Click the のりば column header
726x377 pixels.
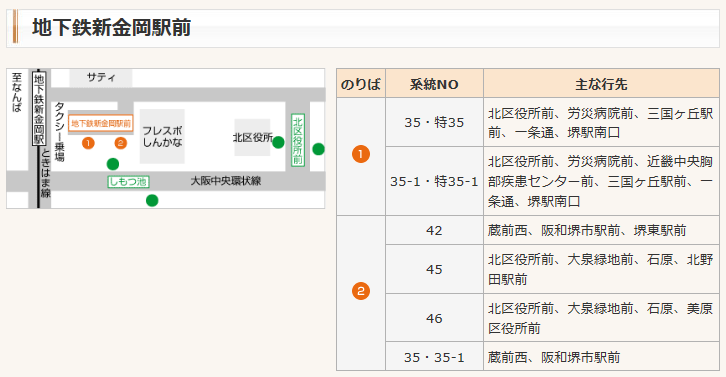point(361,84)
